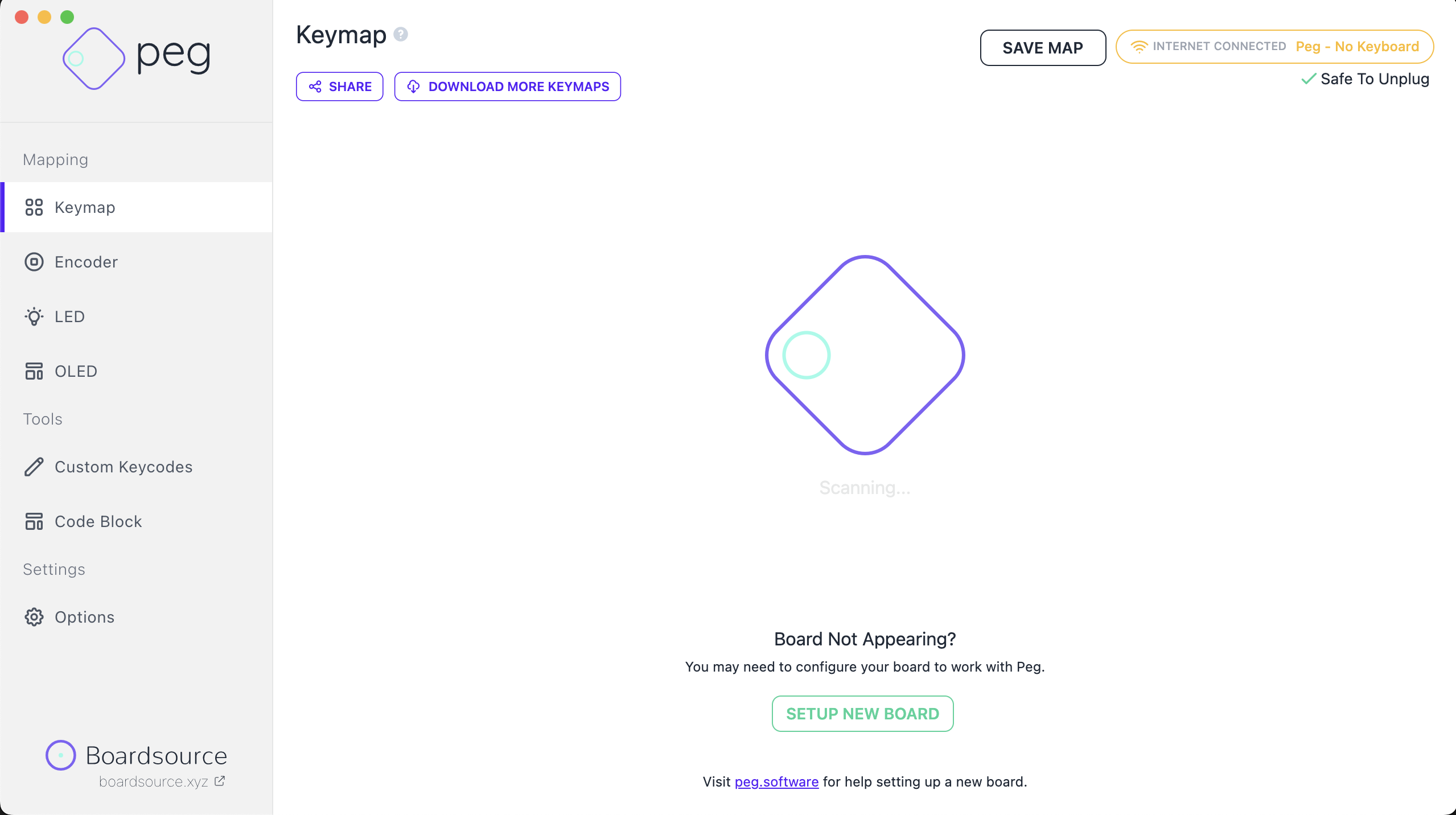This screenshot has width=1456, height=815.
Task: Click the help question mark beside Keymap
Action: [401, 35]
